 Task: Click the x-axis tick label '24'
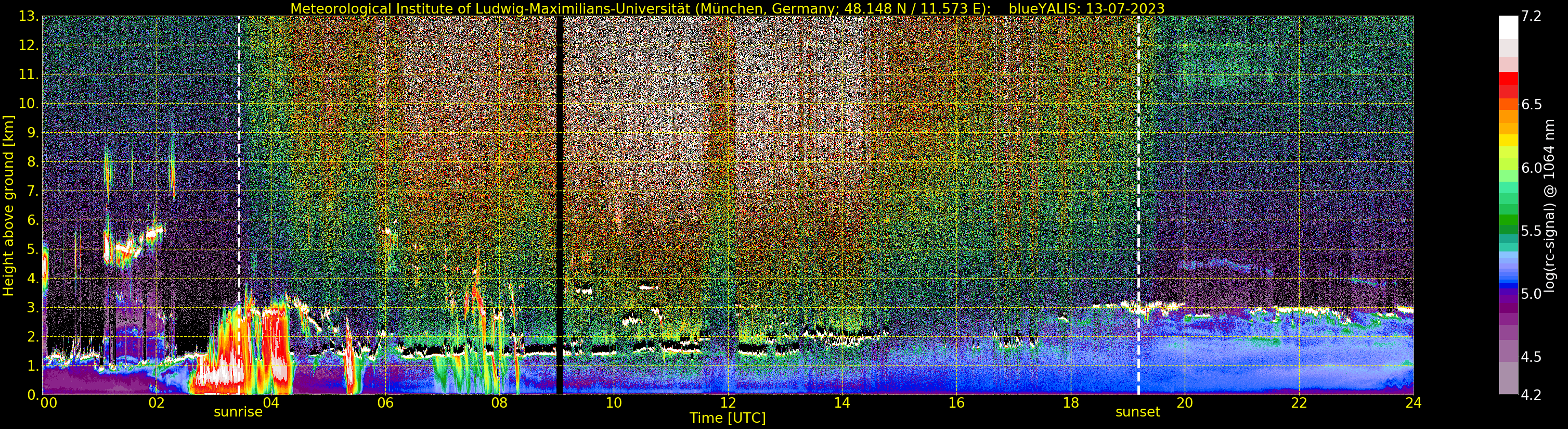pyautogui.click(x=1414, y=402)
